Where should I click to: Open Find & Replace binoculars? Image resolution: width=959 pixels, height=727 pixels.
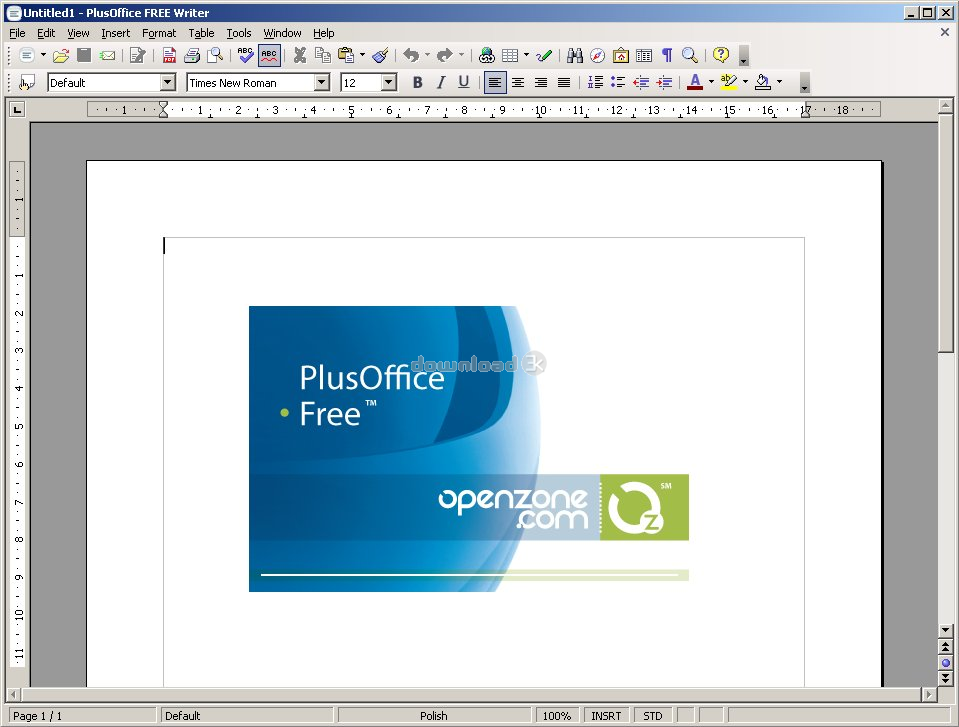click(574, 56)
